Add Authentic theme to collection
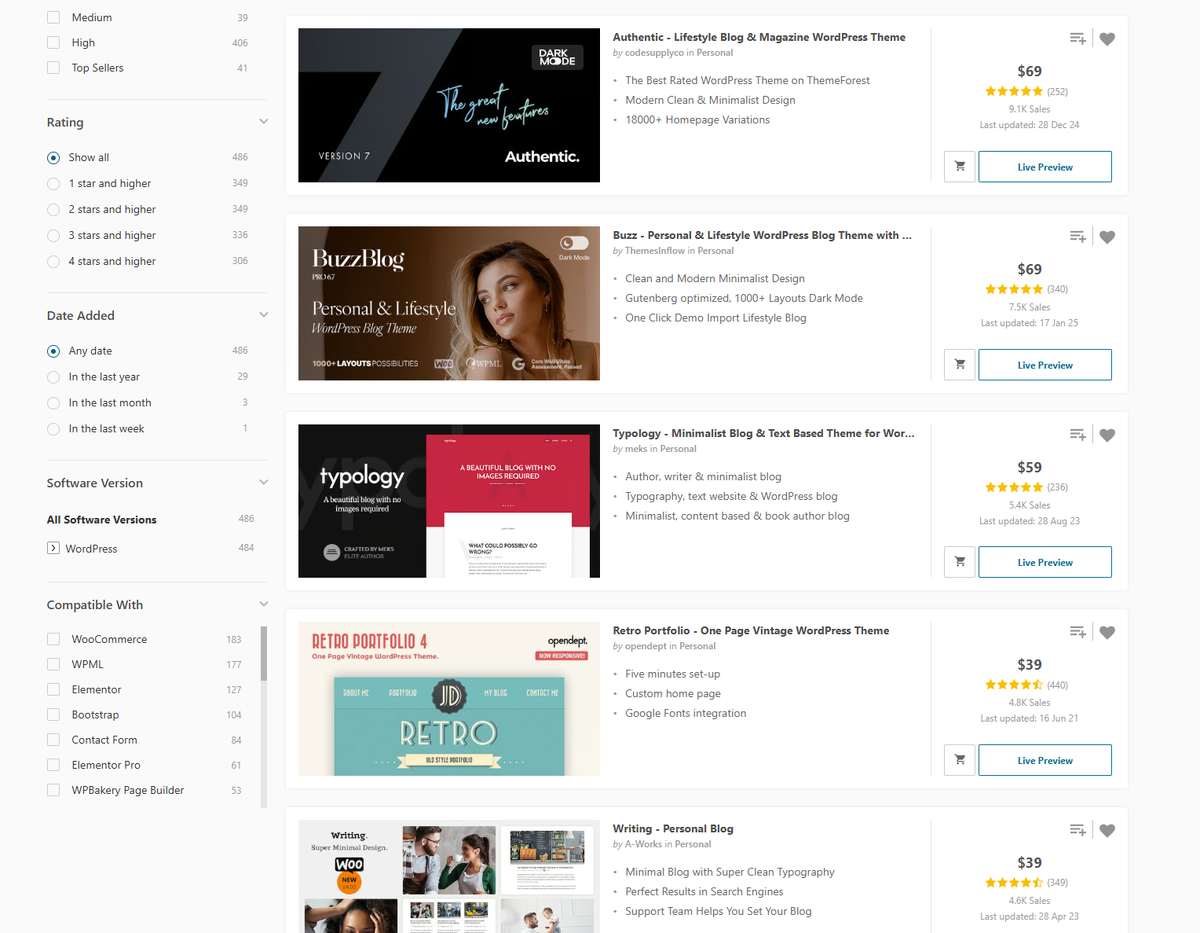The image size is (1200, 933). (1077, 39)
